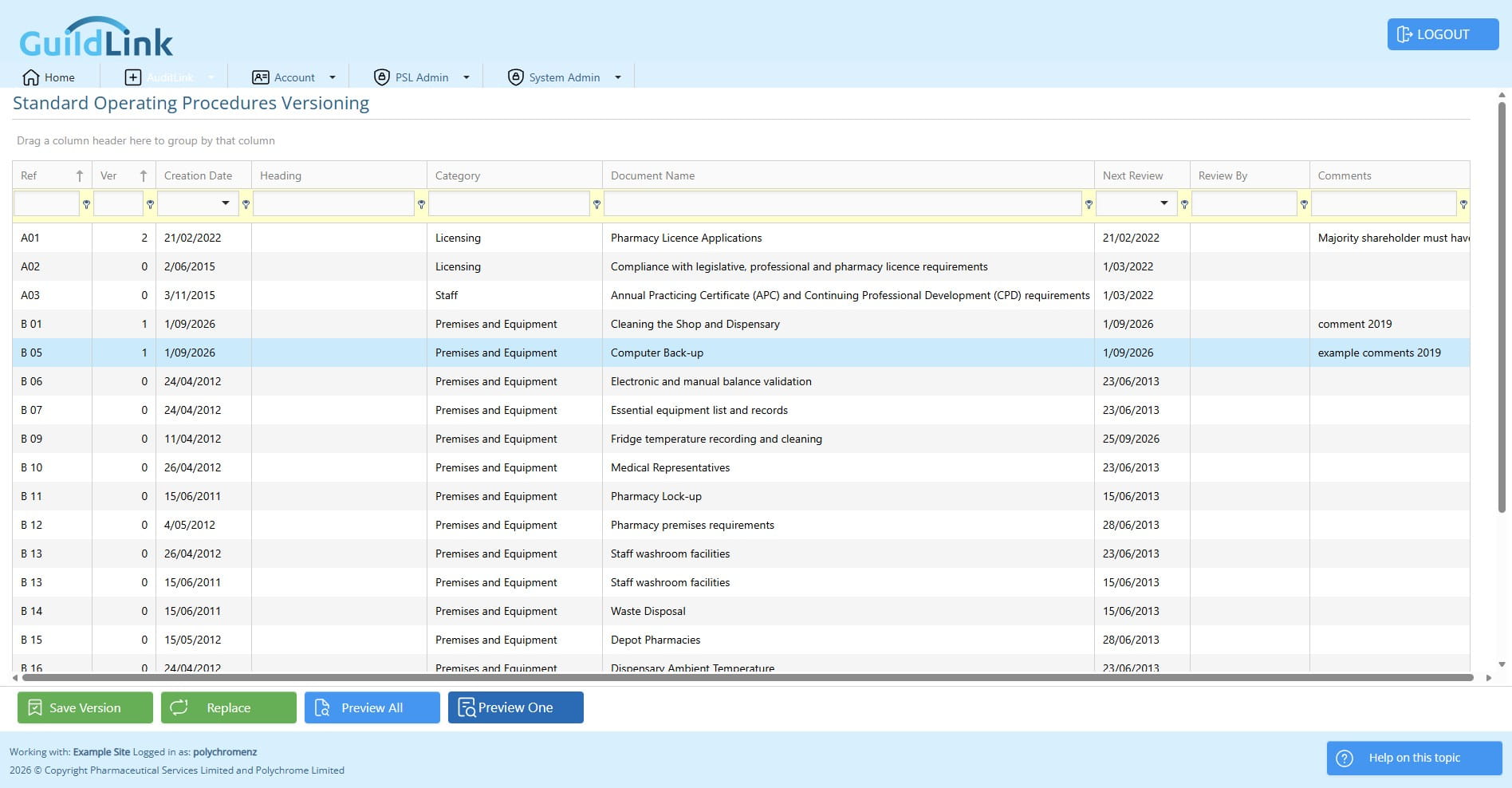Click the Next Review filter icon
Screen dimensions: 1512x788
point(1184,204)
